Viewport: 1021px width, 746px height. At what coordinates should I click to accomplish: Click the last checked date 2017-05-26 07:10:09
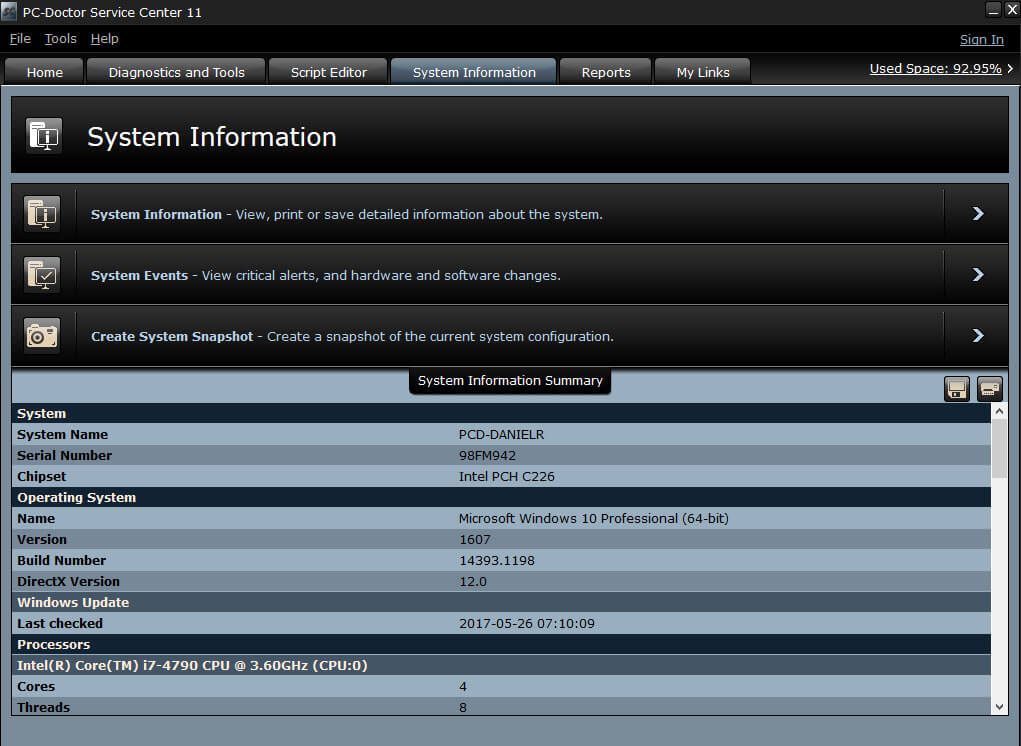527,623
